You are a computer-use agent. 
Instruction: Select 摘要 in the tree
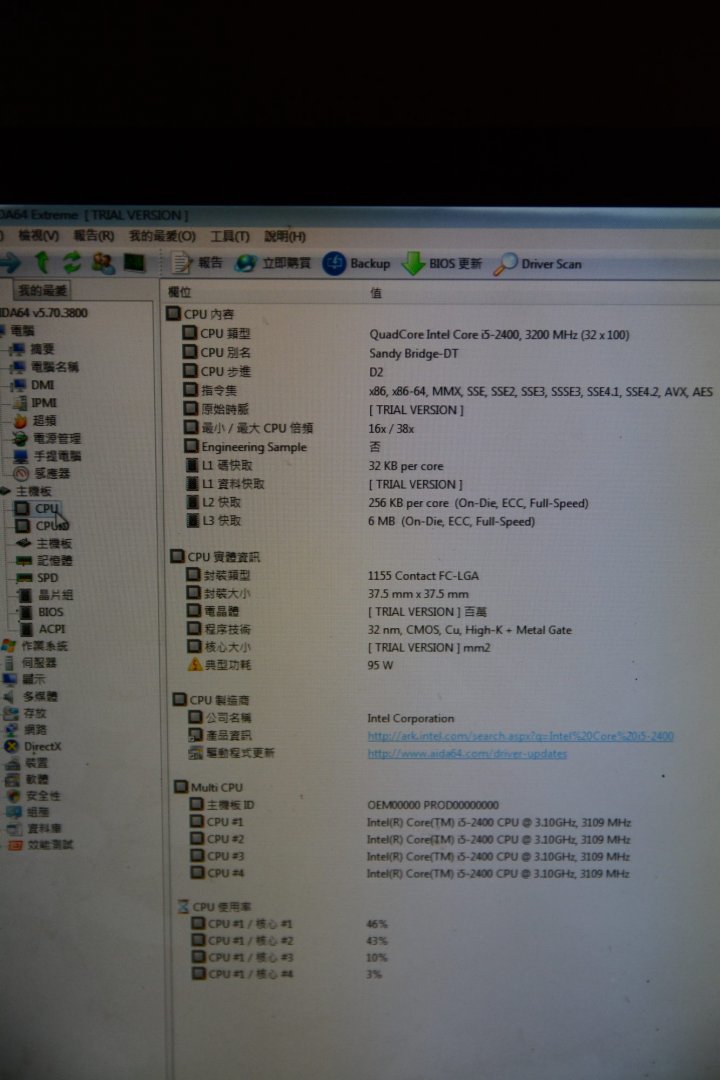pyautogui.click(x=34, y=349)
